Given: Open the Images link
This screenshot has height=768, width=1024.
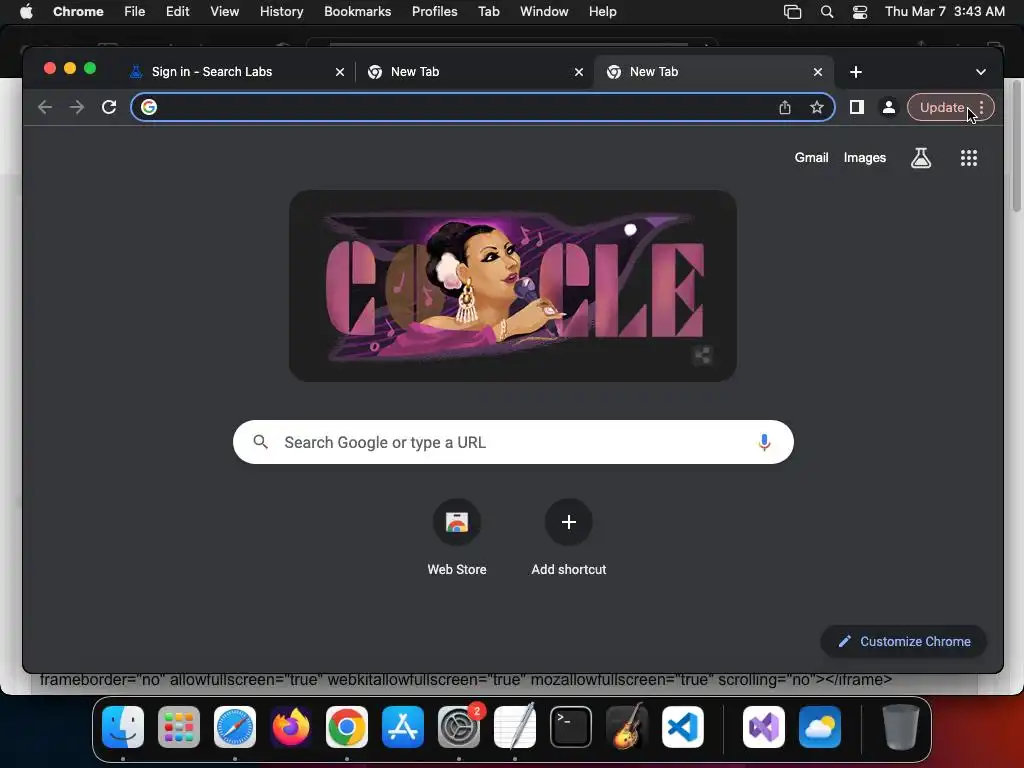Looking at the screenshot, I should [x=865, y=157].
